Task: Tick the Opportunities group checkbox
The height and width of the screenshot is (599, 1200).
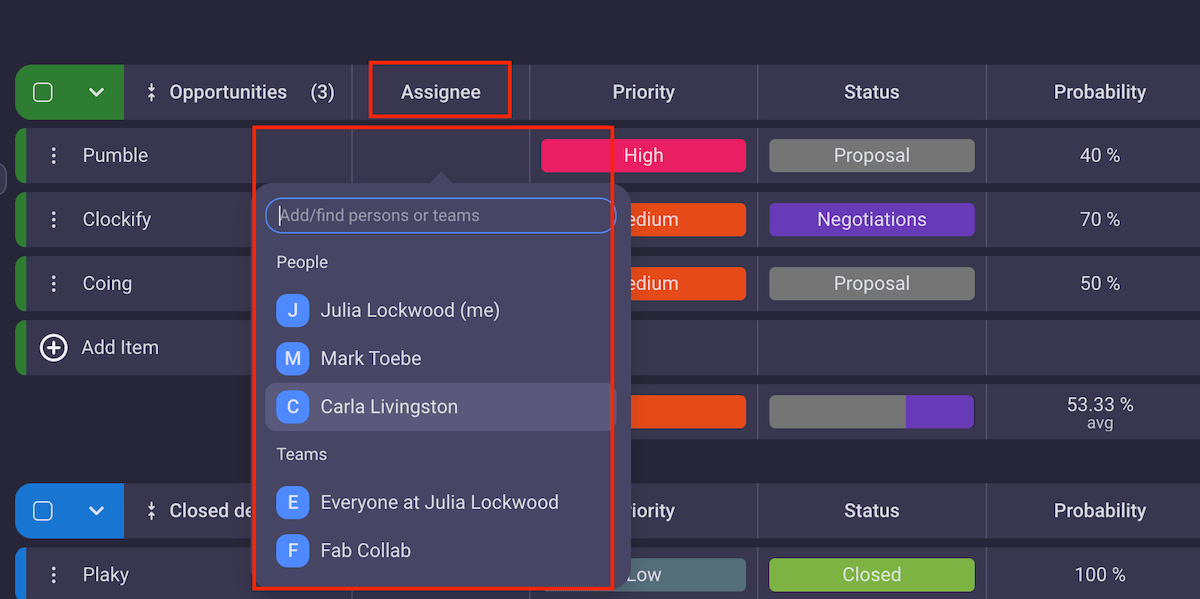Action: click(x=43, y=93)
